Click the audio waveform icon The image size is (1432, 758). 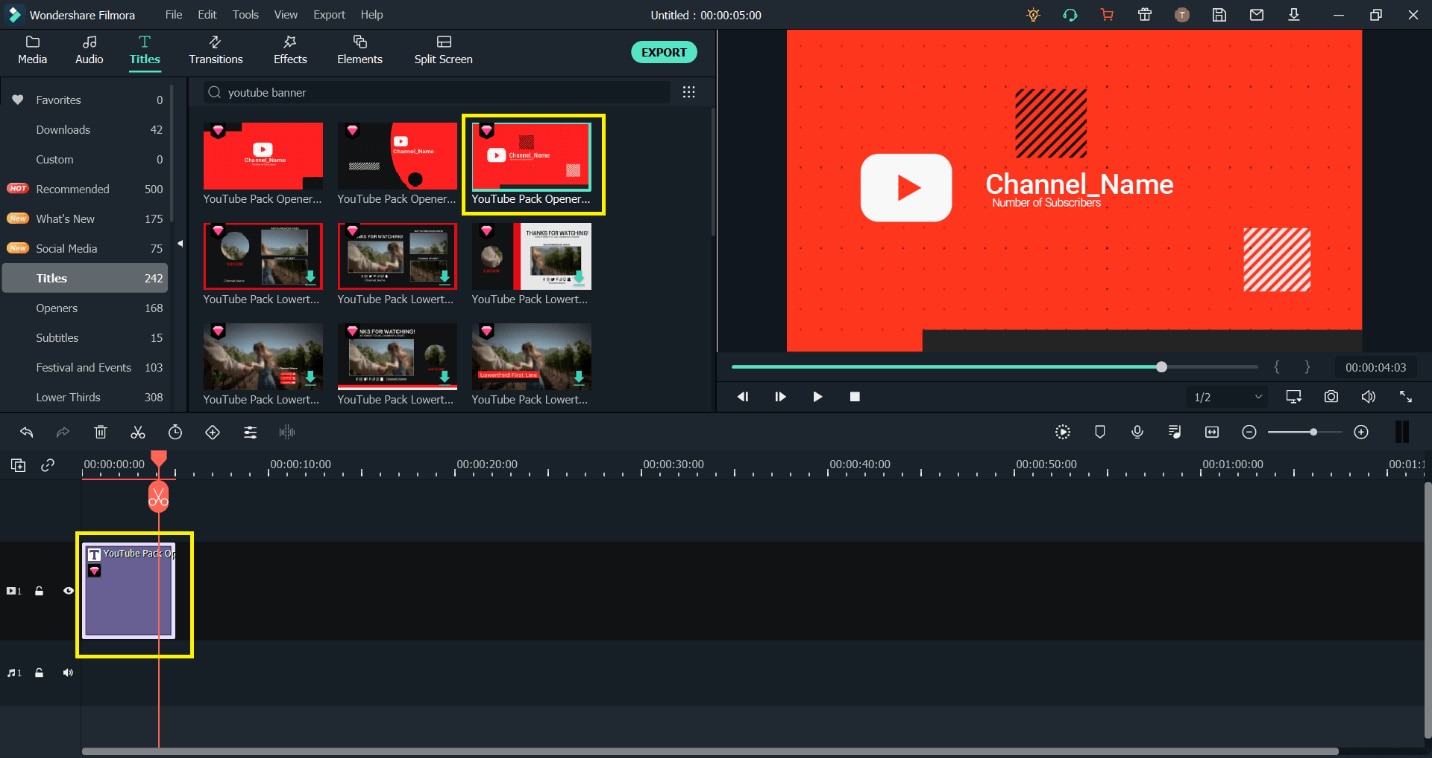pos(287,432)
